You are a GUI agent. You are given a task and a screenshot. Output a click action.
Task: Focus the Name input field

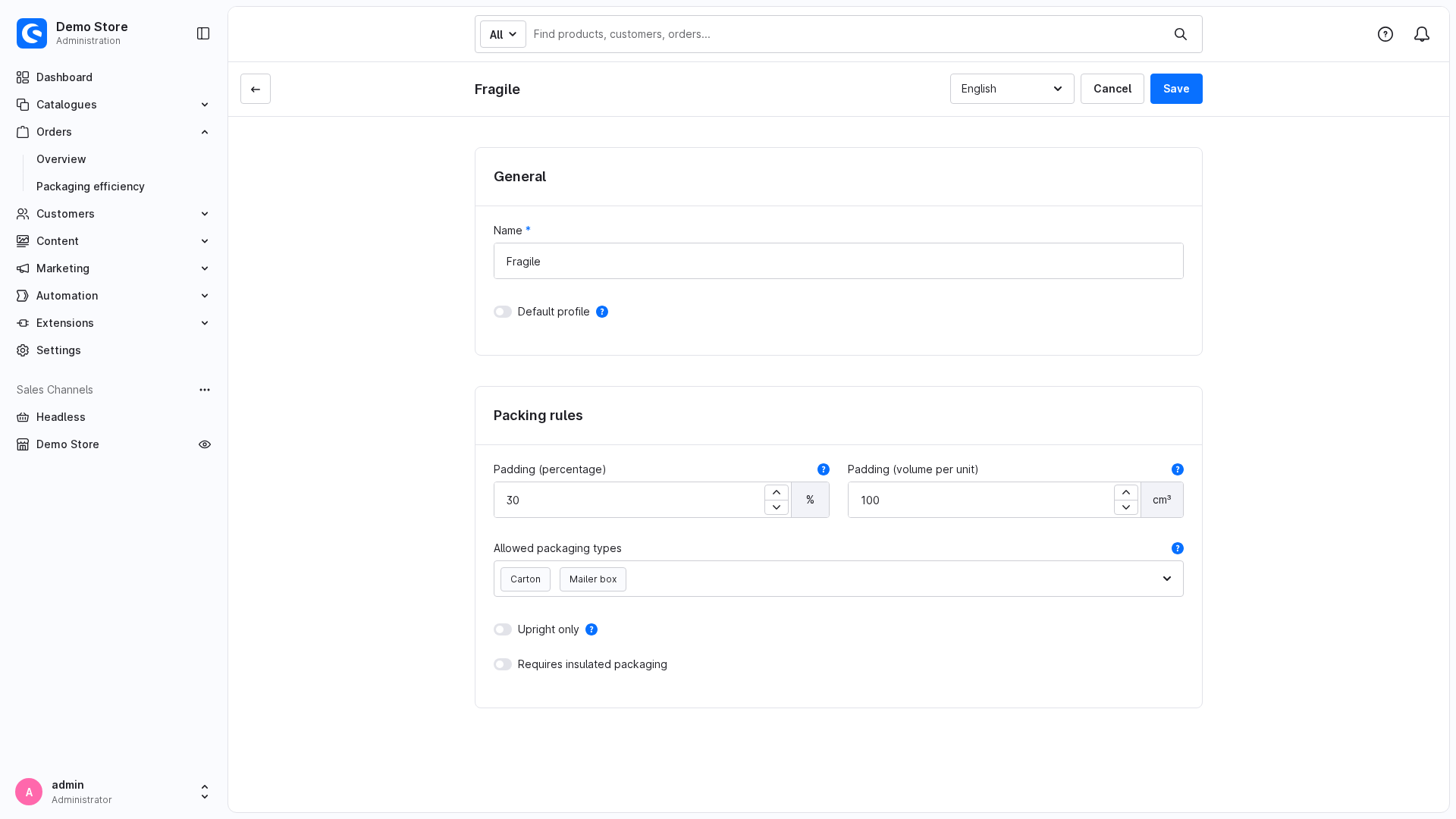point(839,261)
